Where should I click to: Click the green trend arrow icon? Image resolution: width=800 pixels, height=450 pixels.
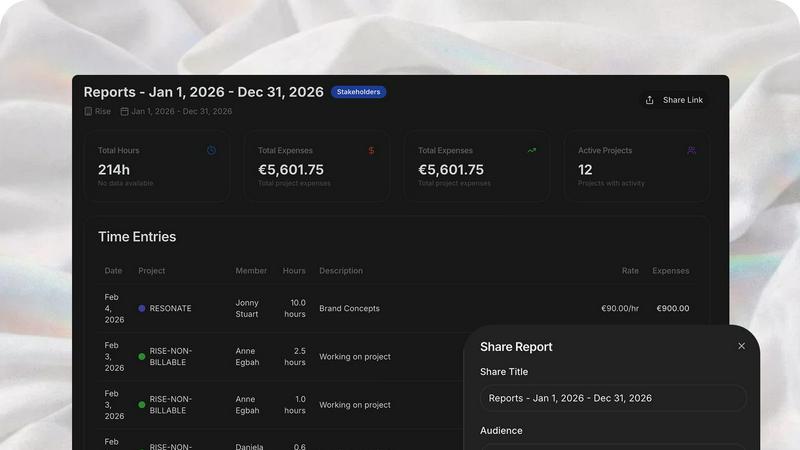(532, 151)
